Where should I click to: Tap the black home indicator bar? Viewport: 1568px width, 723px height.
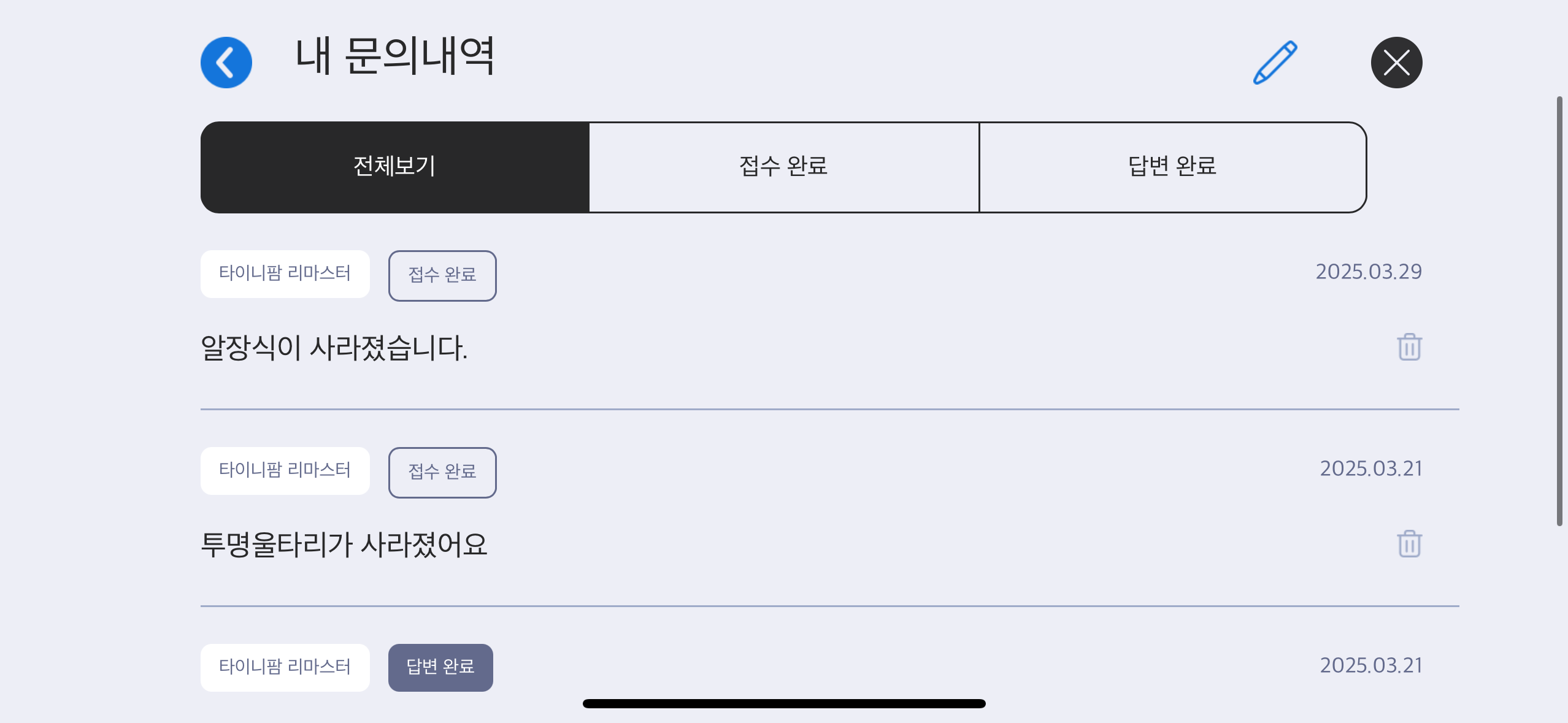pyautogui.click(x=784, y=703)
